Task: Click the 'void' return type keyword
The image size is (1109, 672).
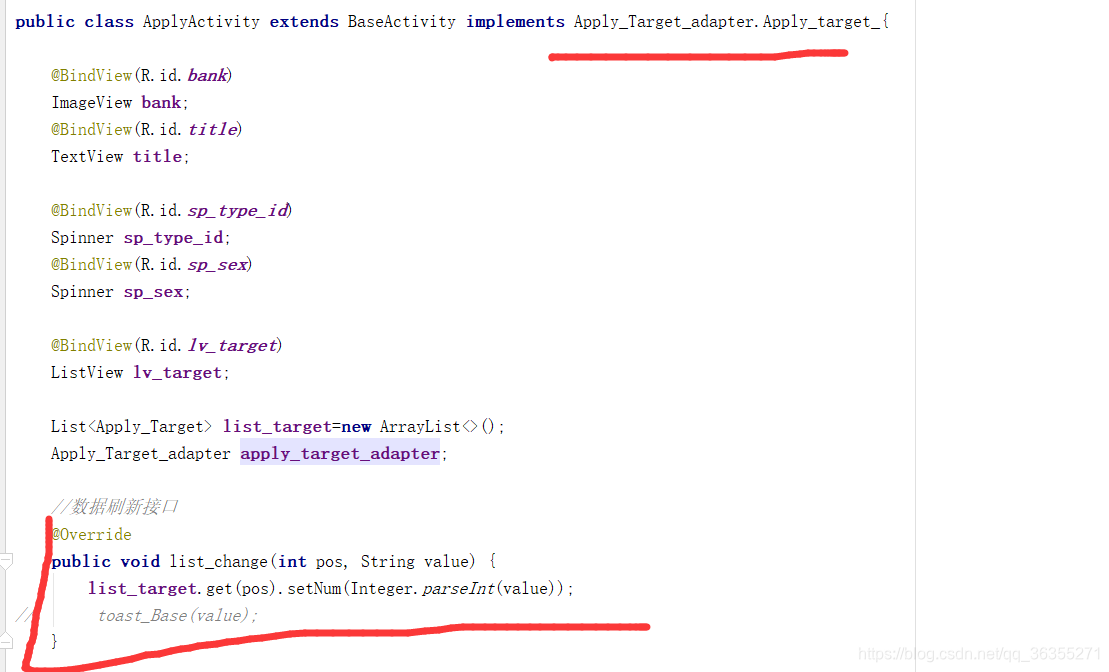Action: (x=140, y=562)
